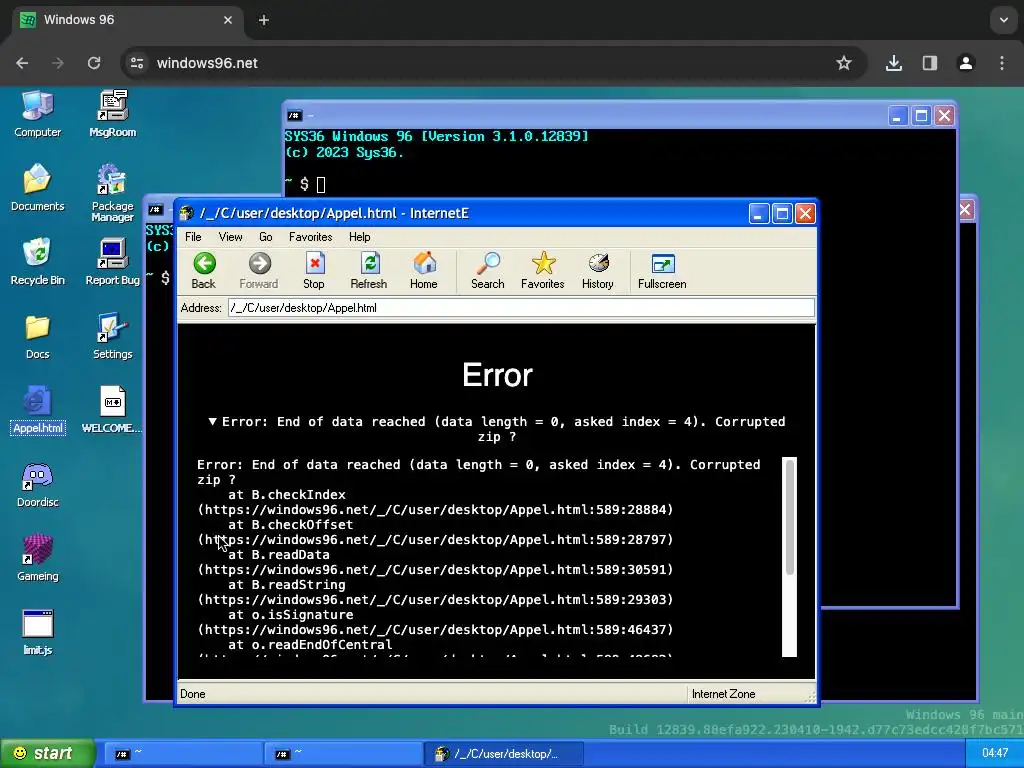Open the Help menu in InternetE
1024x768 pixels.
click(359, 237)
